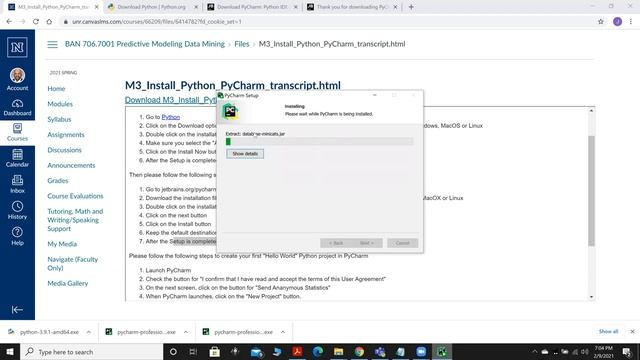Open Google Chrome from taskbar
The width and height of the screenshot is (640, 360).
point(359,351)
